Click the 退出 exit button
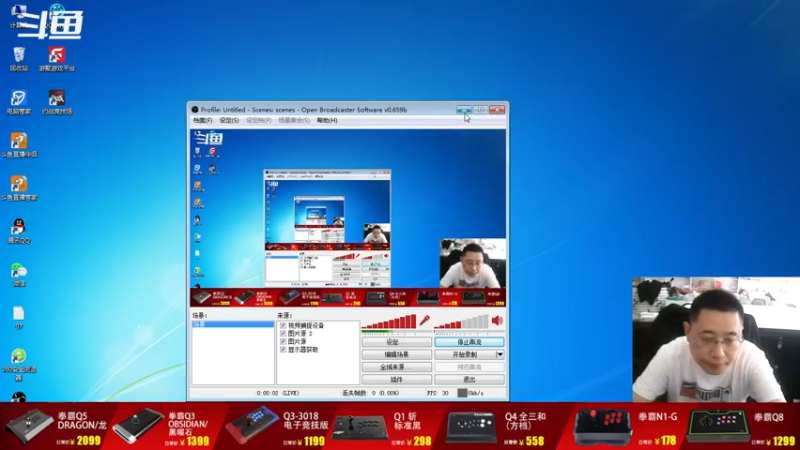Viewport: 800px width, 450px height. click(469, 379)
